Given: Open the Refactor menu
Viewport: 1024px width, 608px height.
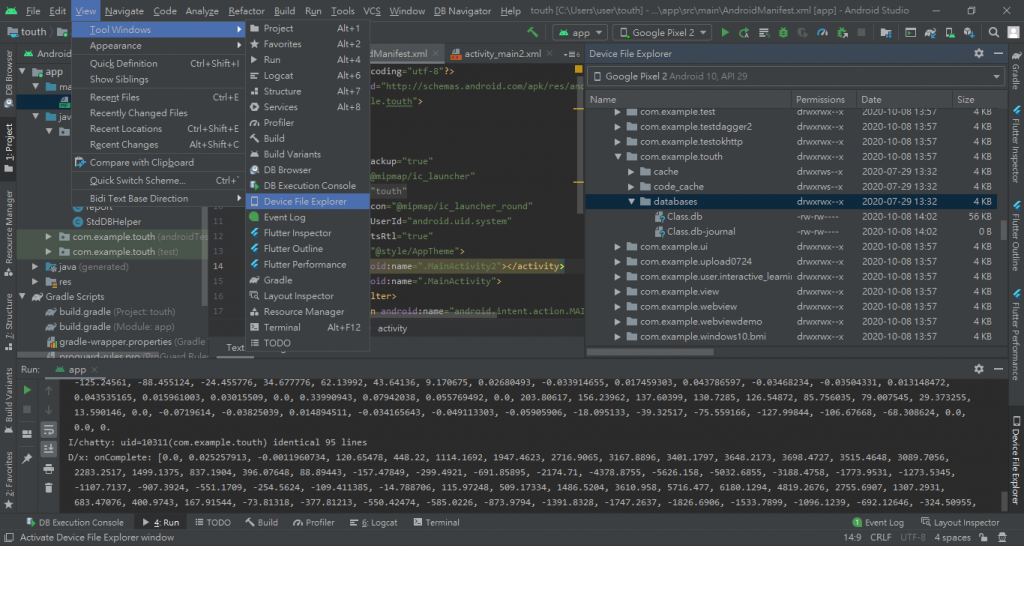Looking at the screenshot, I should [x=246, y=11].
